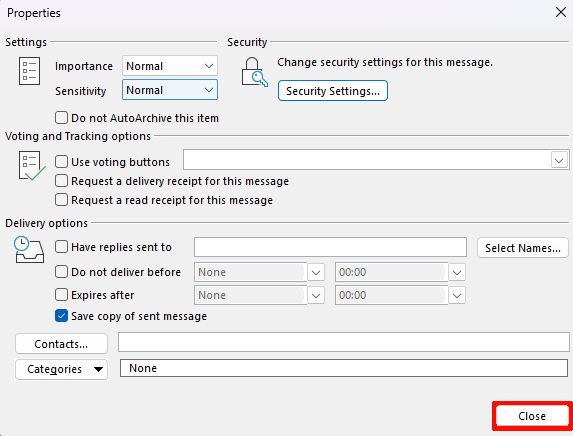The image size is (573, 436).
Task: Request a delivery receipt for this message
Action: [x=61, y=181]
